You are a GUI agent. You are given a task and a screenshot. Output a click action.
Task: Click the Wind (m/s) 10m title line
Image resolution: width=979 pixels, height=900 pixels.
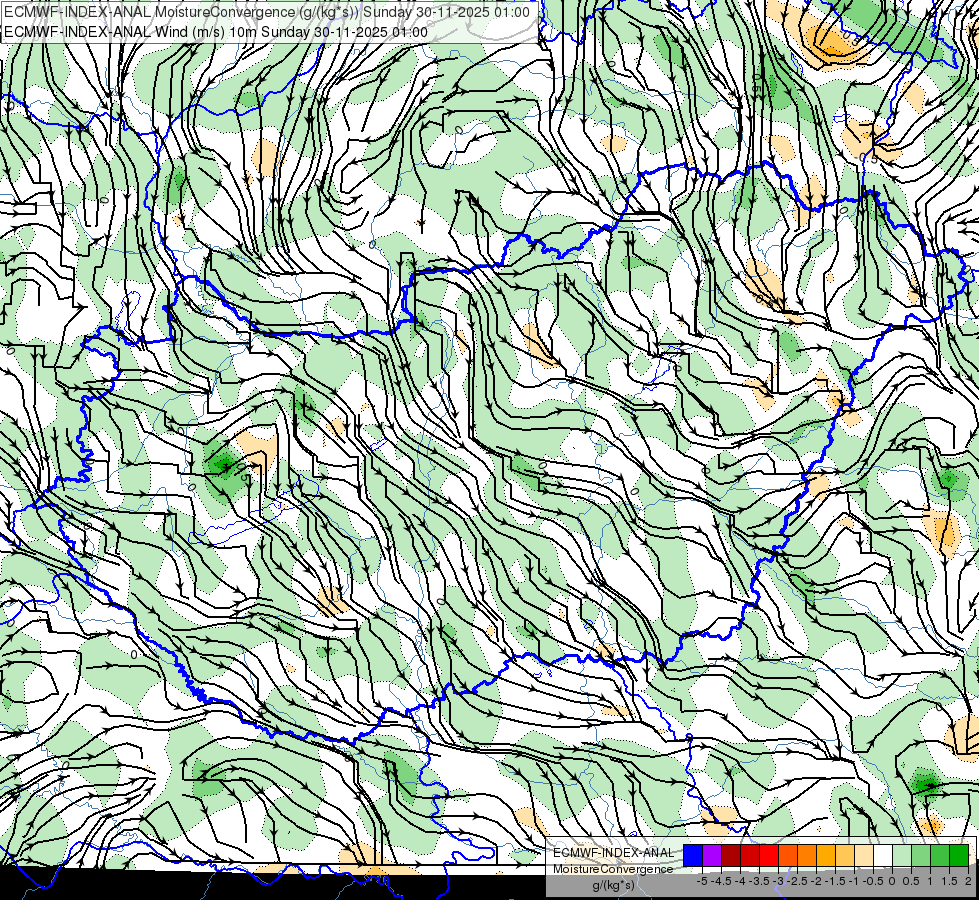pos(216,32)
